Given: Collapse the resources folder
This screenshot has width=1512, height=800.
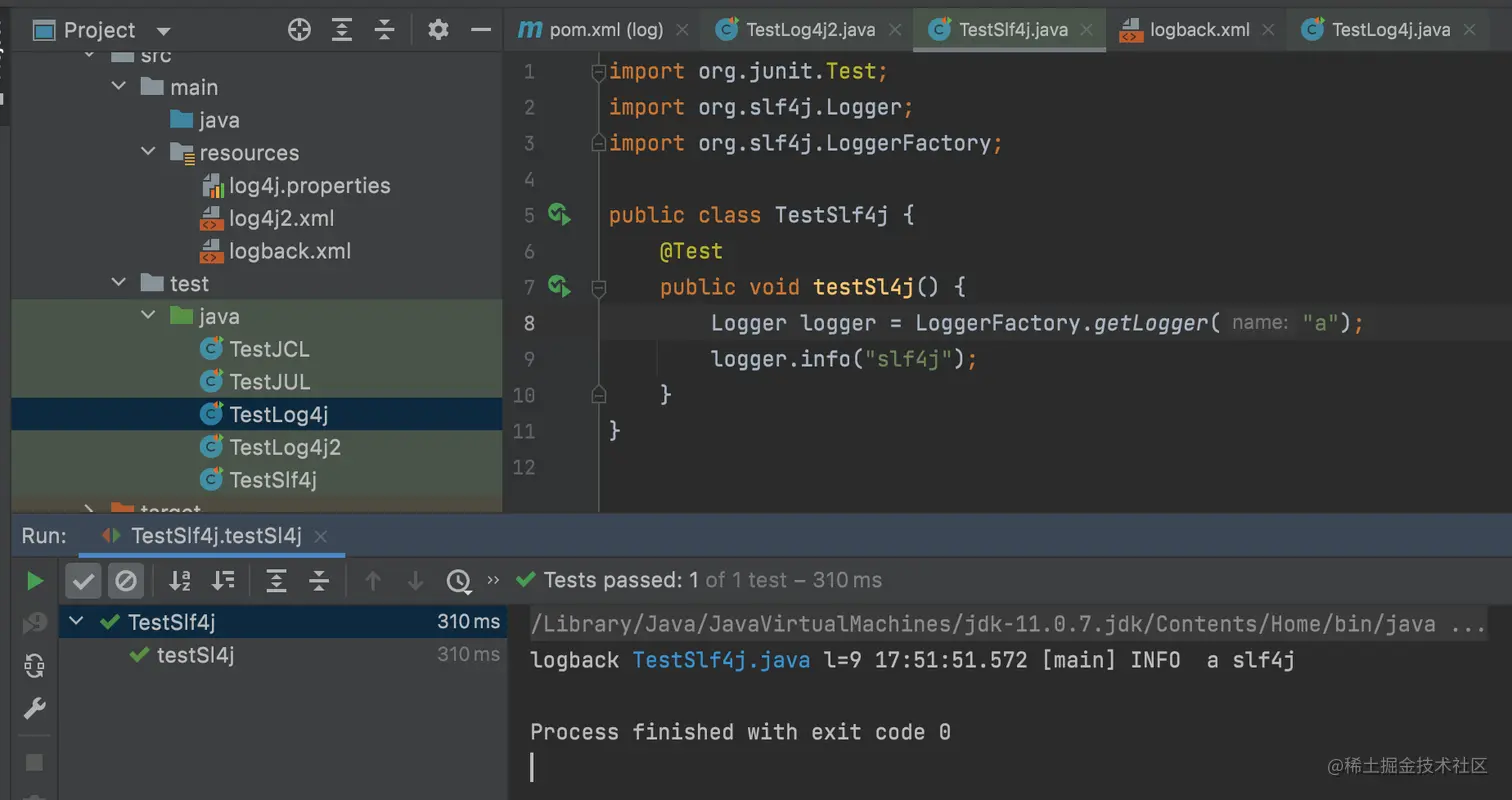Looking at the screenshot, I should click(x=148, y=152).
